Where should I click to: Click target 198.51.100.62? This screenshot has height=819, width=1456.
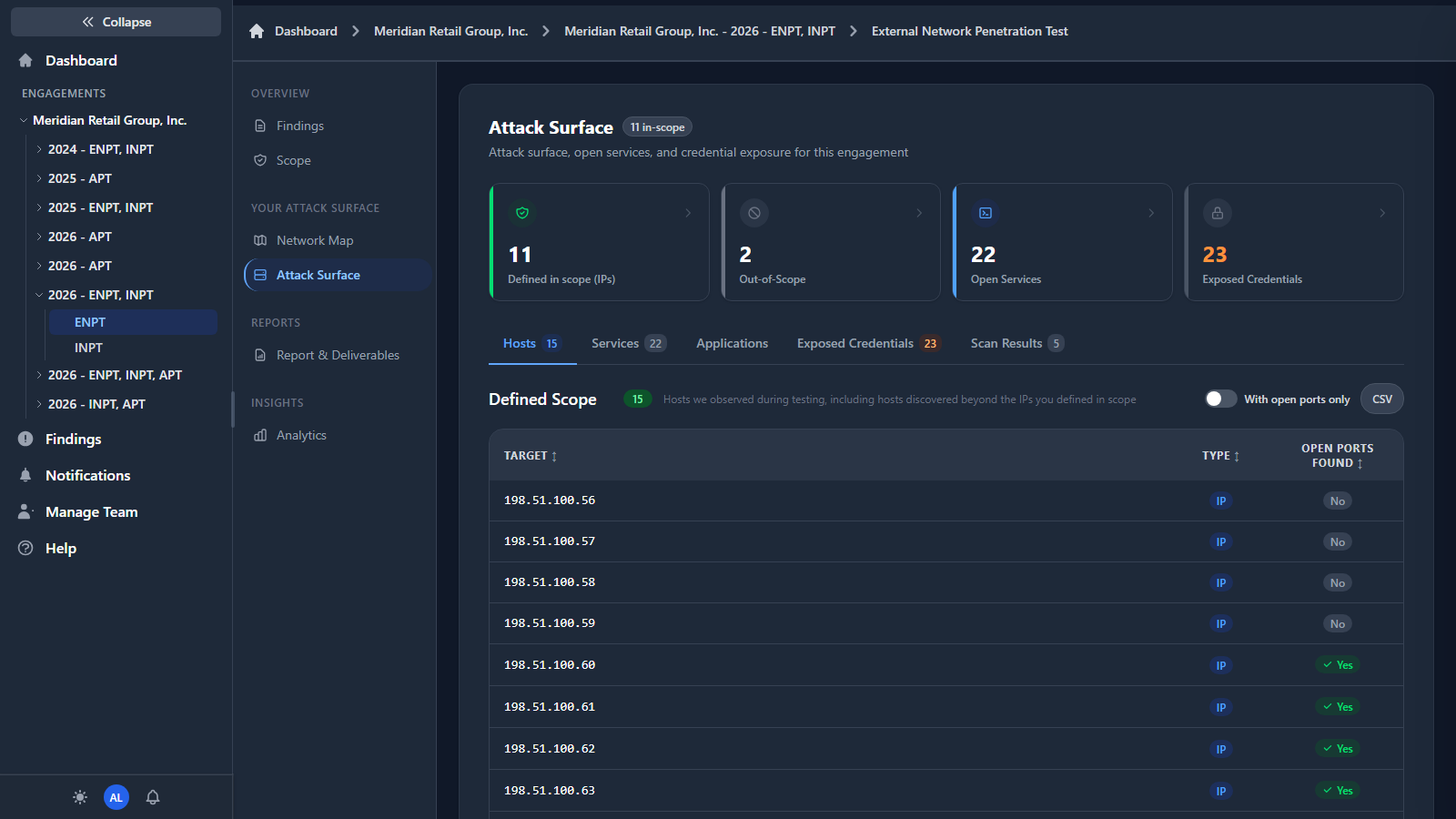pos(550,749)
